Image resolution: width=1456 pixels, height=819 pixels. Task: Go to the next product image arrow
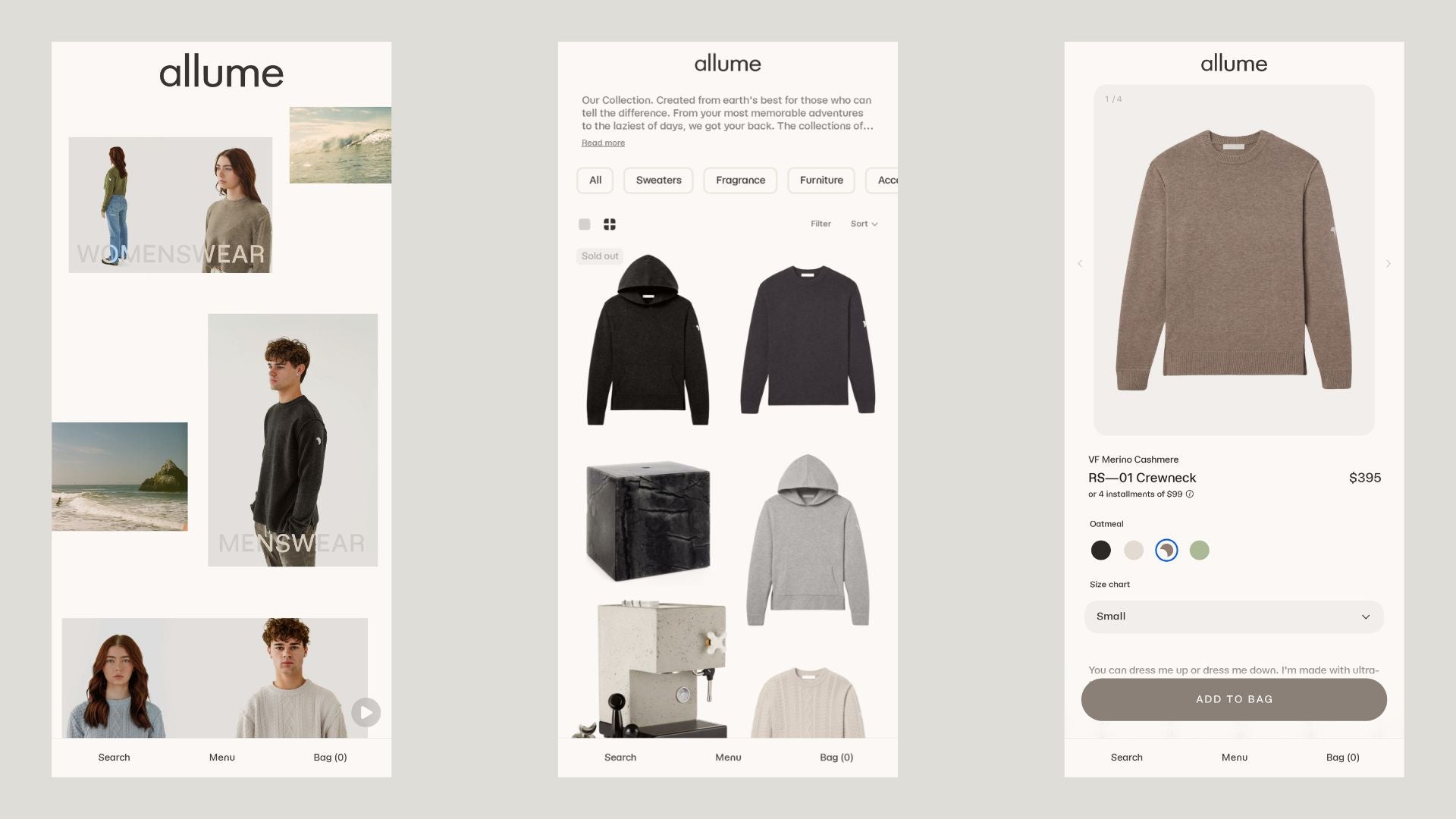point(1389,264)
